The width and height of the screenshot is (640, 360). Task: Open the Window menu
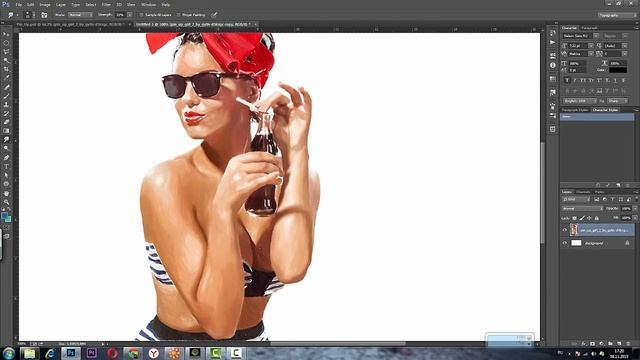pos(148,4)
